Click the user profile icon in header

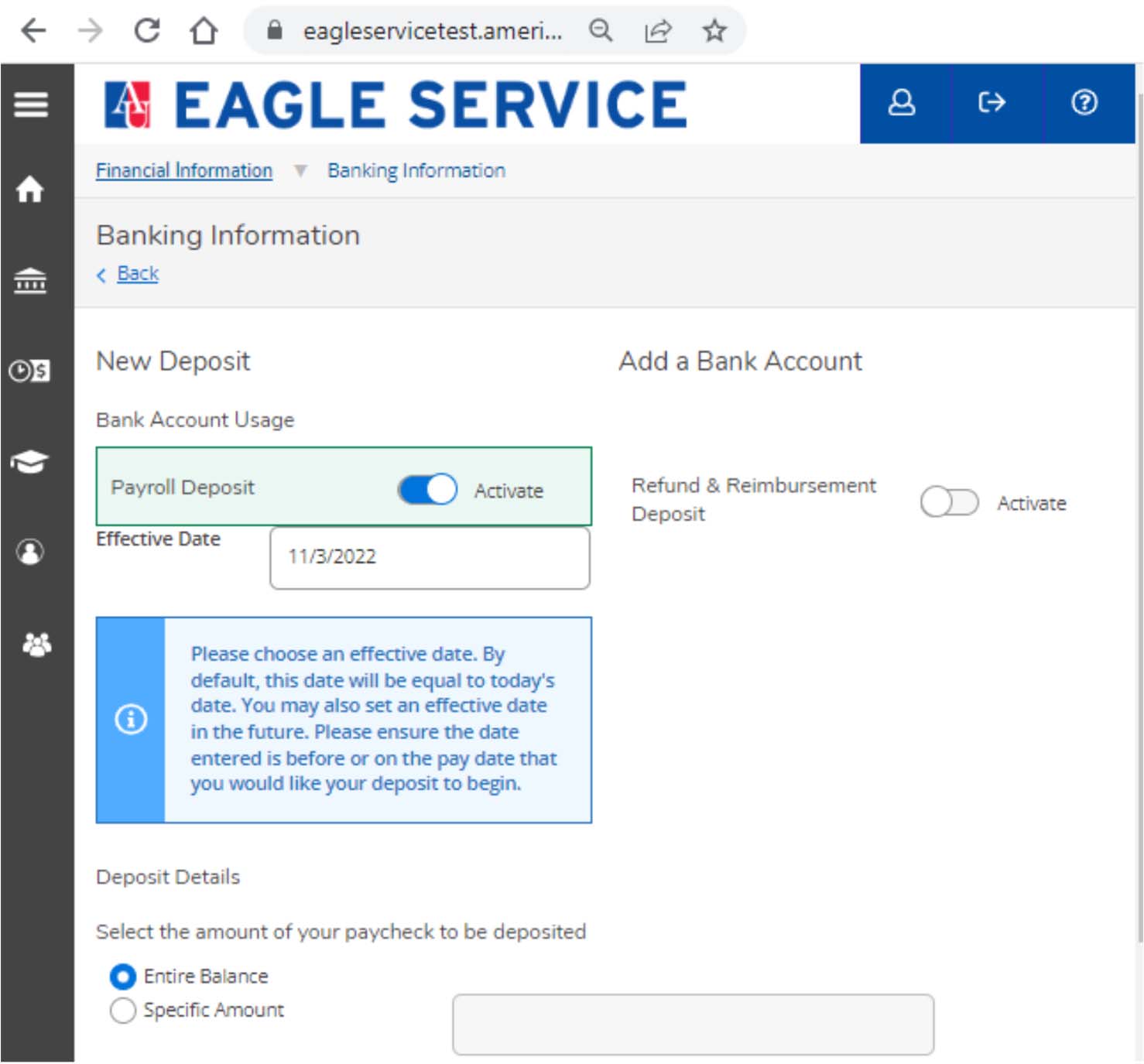[x=901, y=103]
